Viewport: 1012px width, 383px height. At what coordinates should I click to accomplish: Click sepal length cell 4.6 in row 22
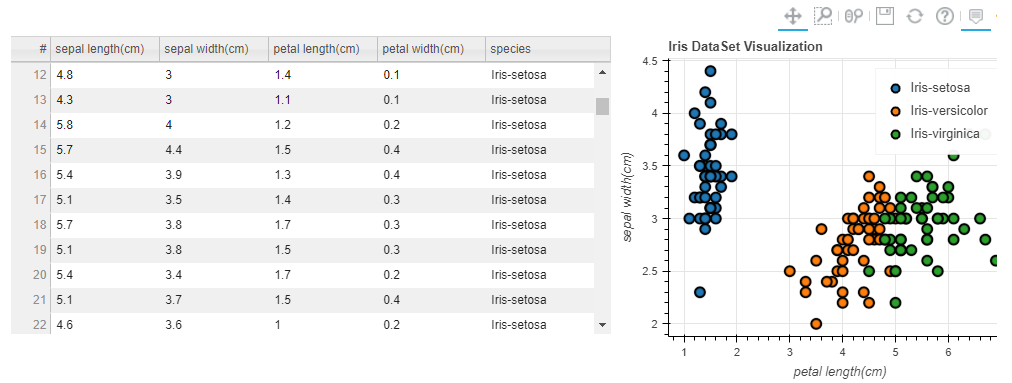[x=105, y=325]
